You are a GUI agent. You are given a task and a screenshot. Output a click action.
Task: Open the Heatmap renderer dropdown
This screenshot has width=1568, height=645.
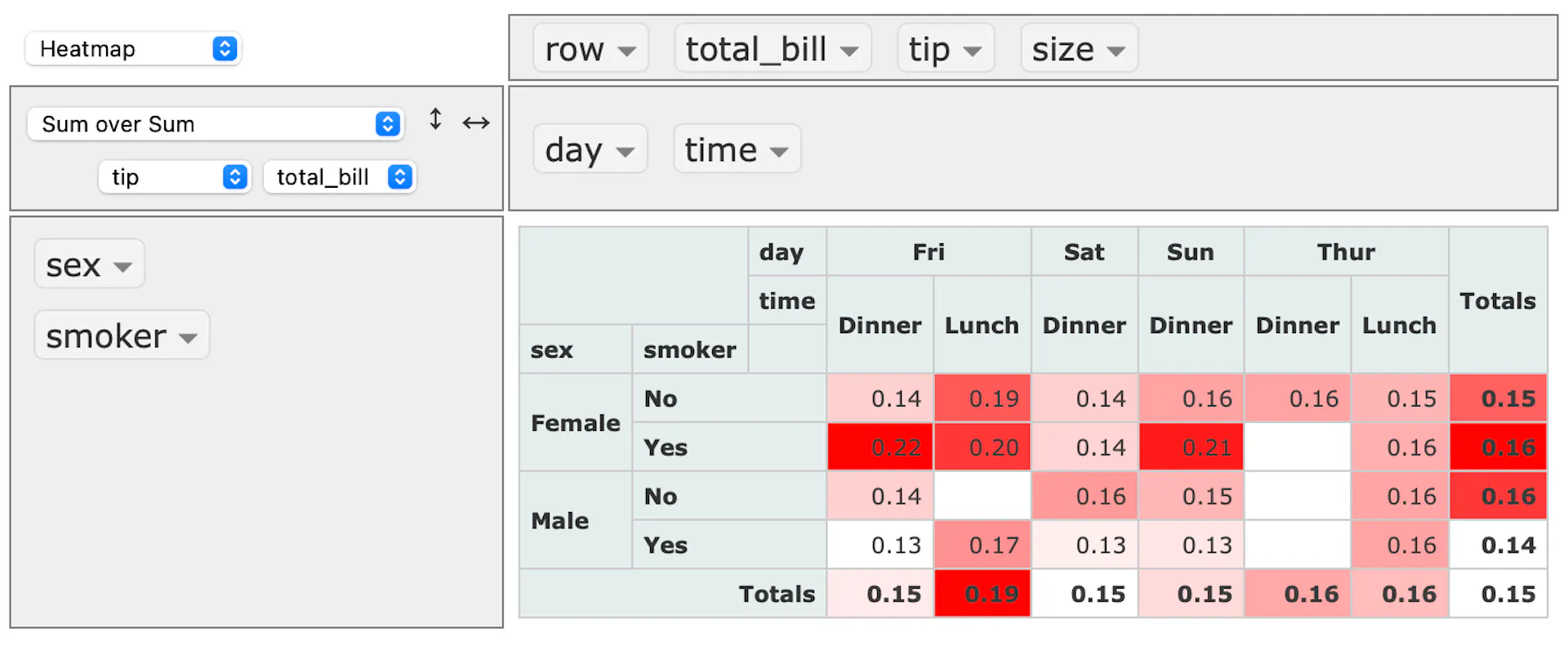(x=132, y=49)
